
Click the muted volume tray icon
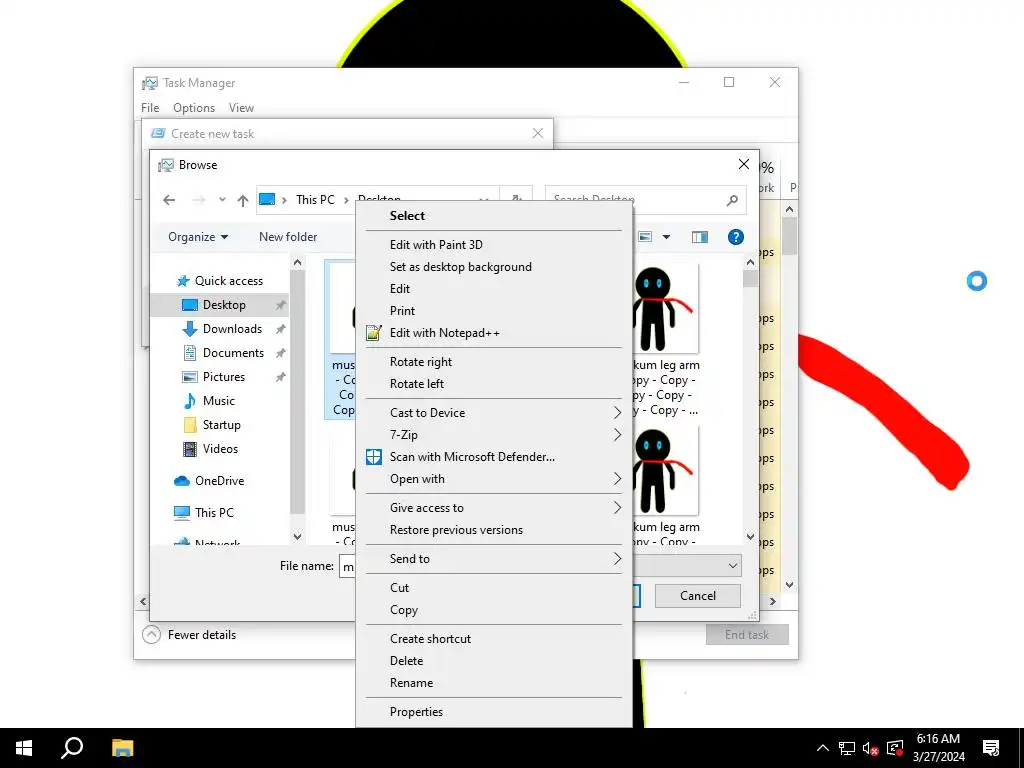[871, 748]
